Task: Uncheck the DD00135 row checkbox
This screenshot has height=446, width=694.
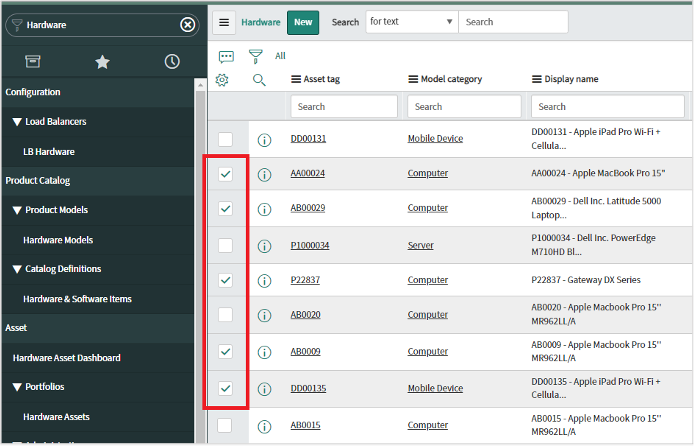Action: pos(225,388)
